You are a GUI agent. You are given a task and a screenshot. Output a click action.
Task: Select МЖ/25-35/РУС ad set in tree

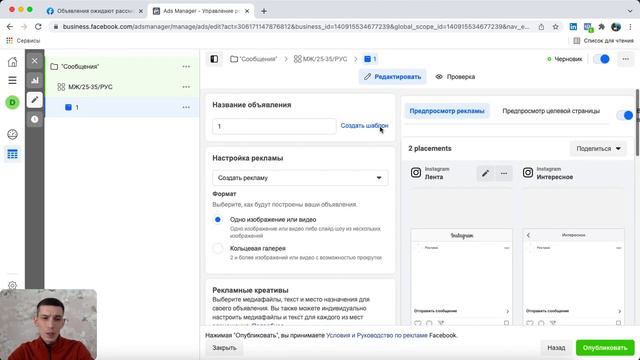(90, 87)
